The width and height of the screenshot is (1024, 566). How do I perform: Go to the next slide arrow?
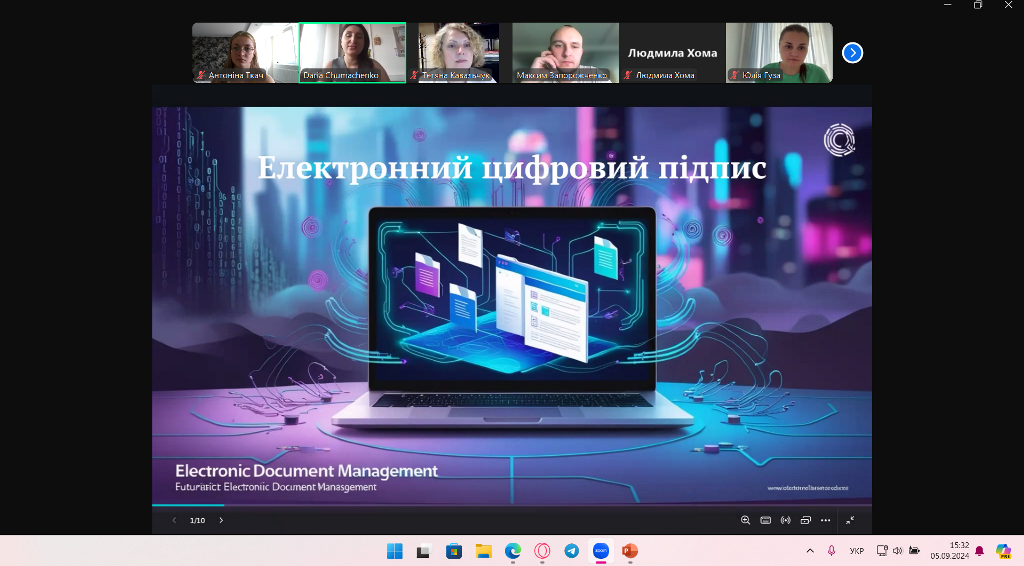pyautogui.click(x=221, y=520)
